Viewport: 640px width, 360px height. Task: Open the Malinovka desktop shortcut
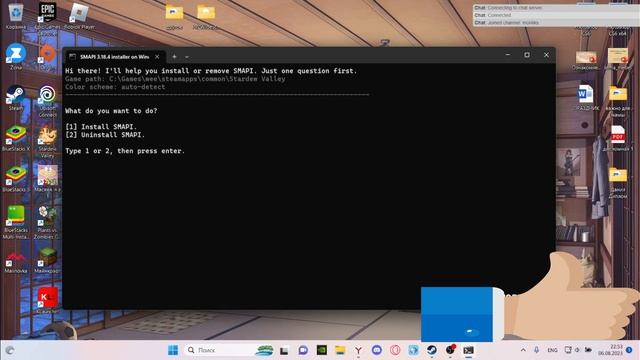(x=16, y=261)
